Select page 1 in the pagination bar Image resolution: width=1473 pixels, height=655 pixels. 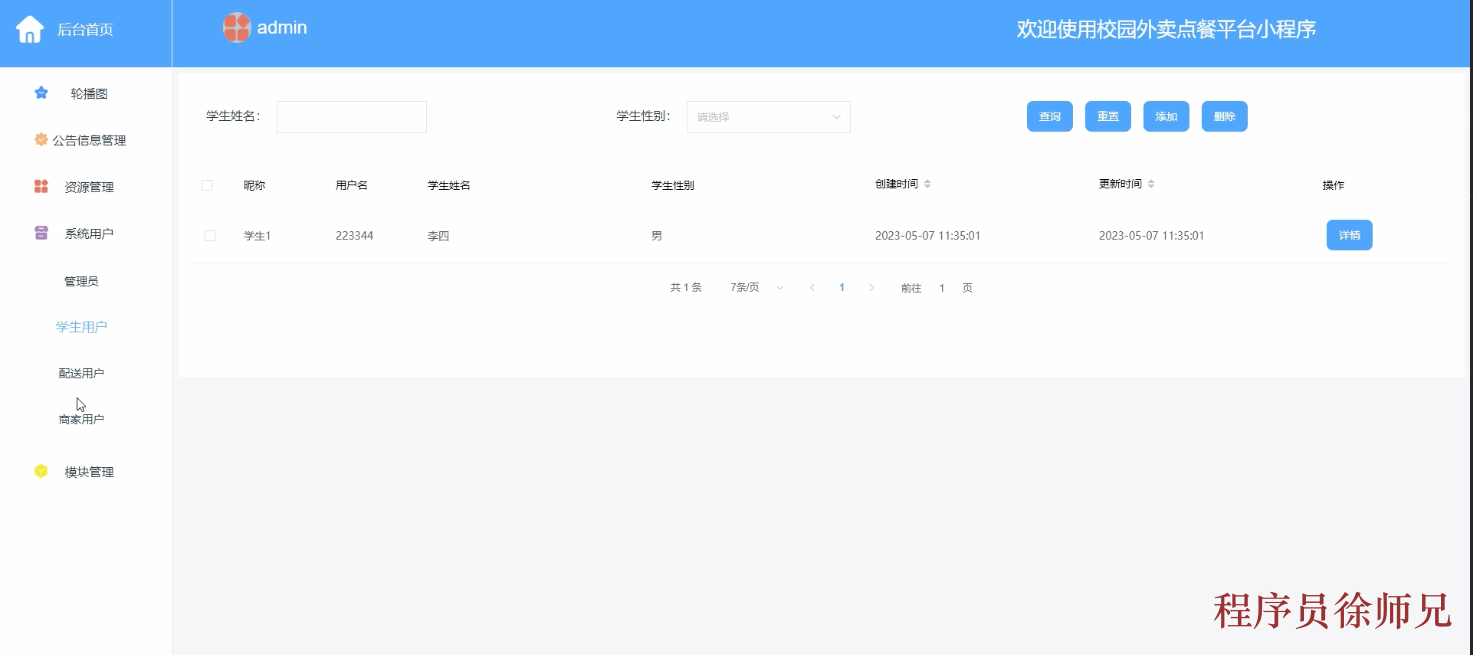point(841,287)
